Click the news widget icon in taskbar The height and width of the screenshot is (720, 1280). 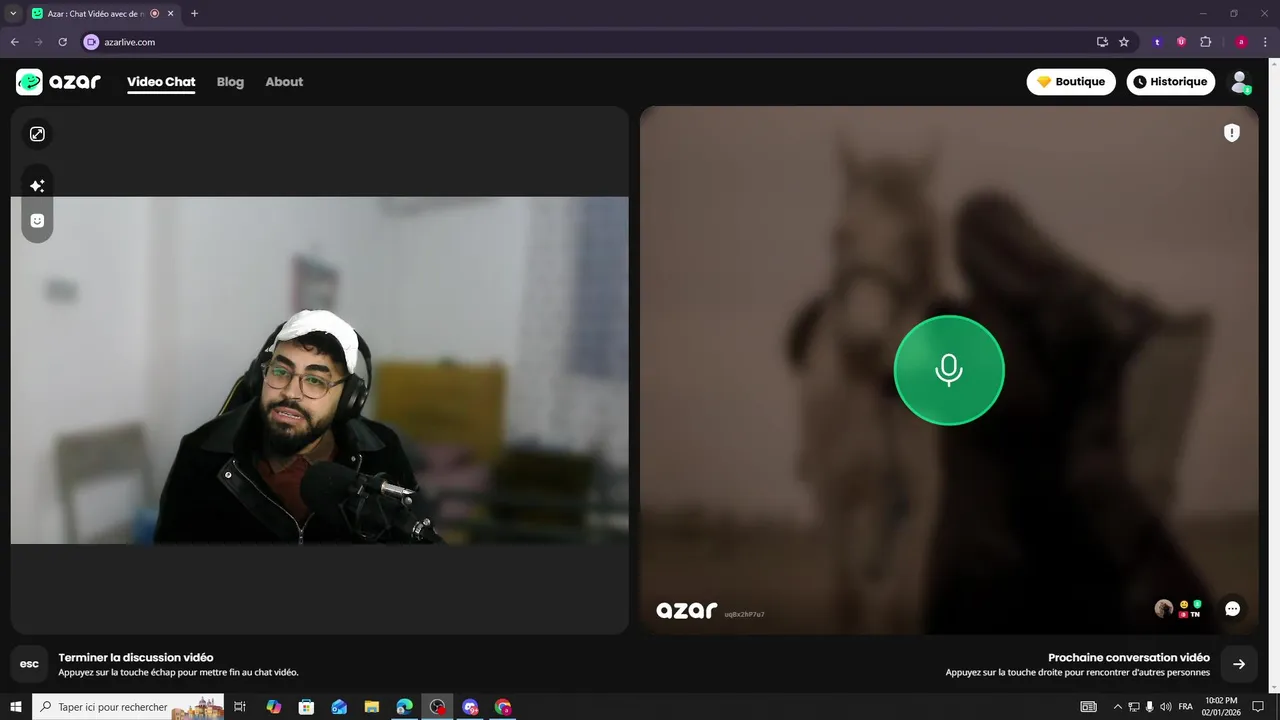[x=1088, y=707]
